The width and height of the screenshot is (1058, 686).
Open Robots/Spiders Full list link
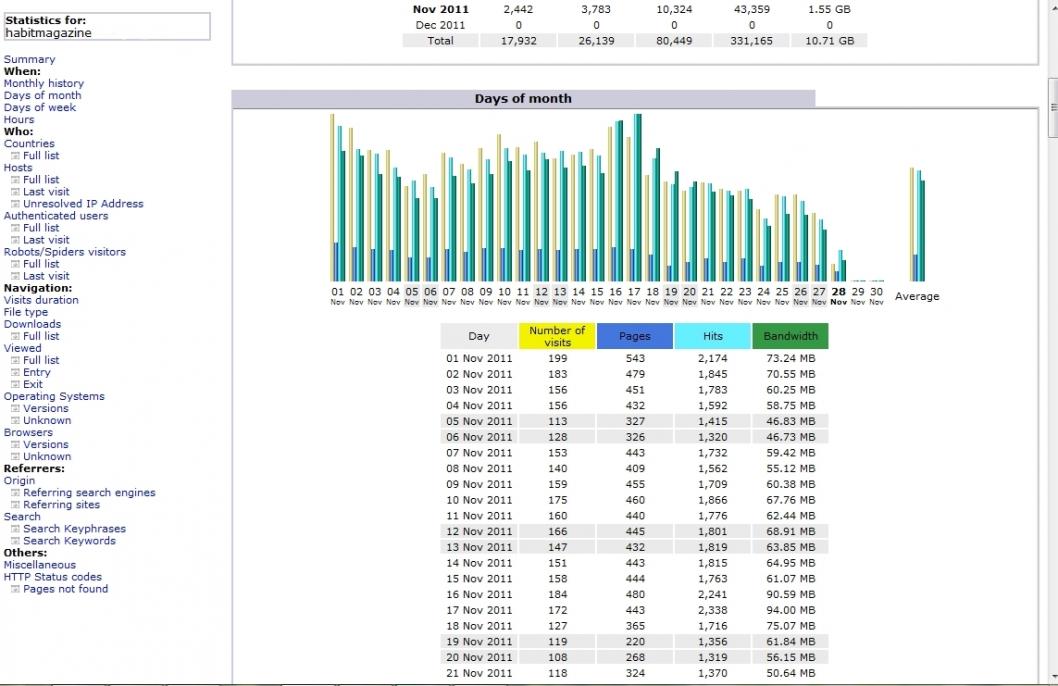[x=41, y=264]
